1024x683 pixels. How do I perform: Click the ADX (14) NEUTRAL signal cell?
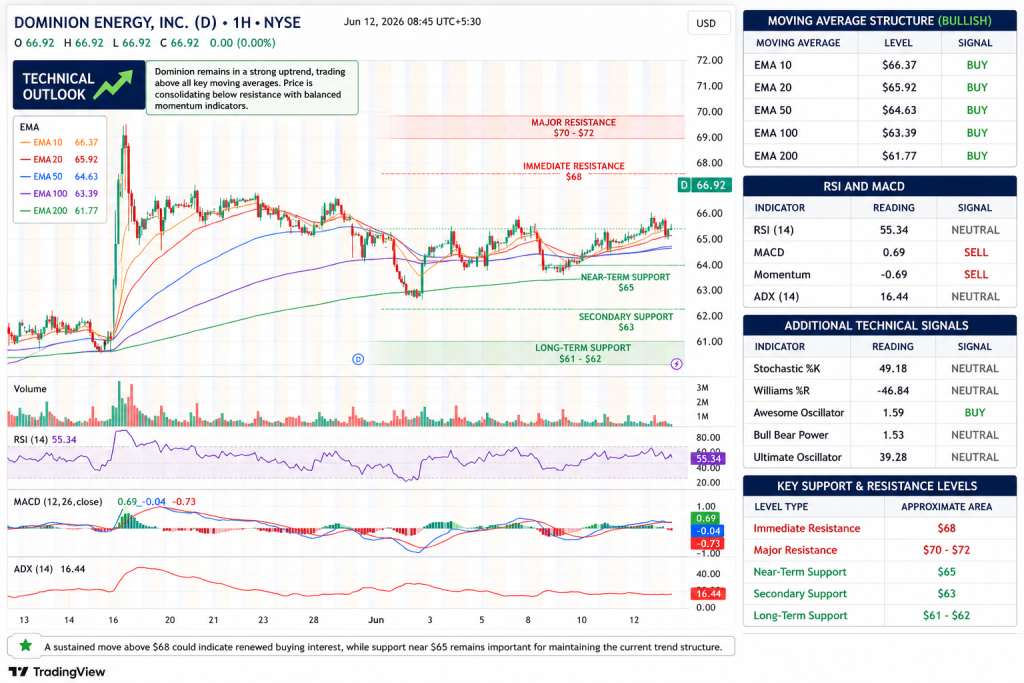[x=975, y=296]
